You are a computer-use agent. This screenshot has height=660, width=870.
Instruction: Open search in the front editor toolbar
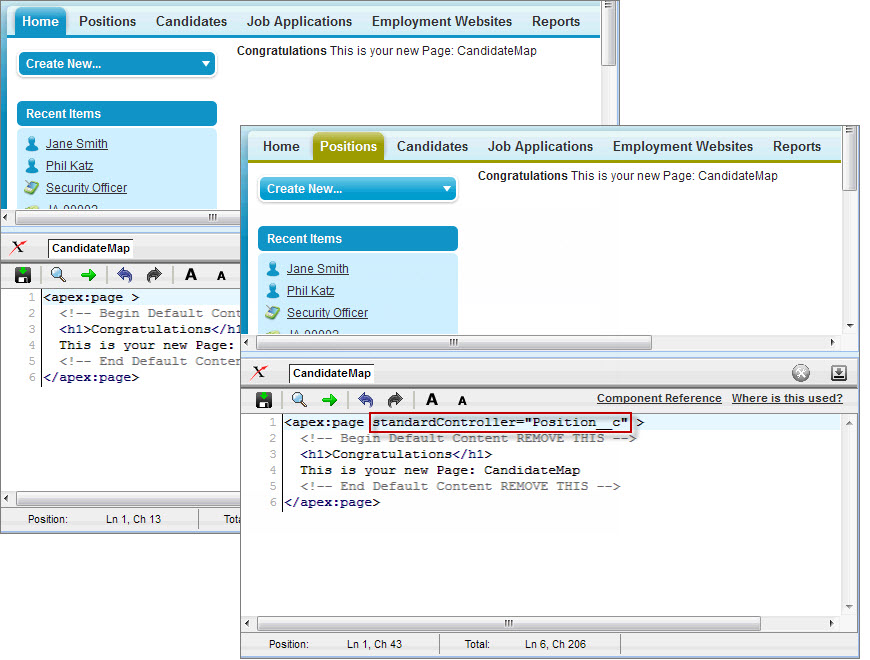click(299, 399)
